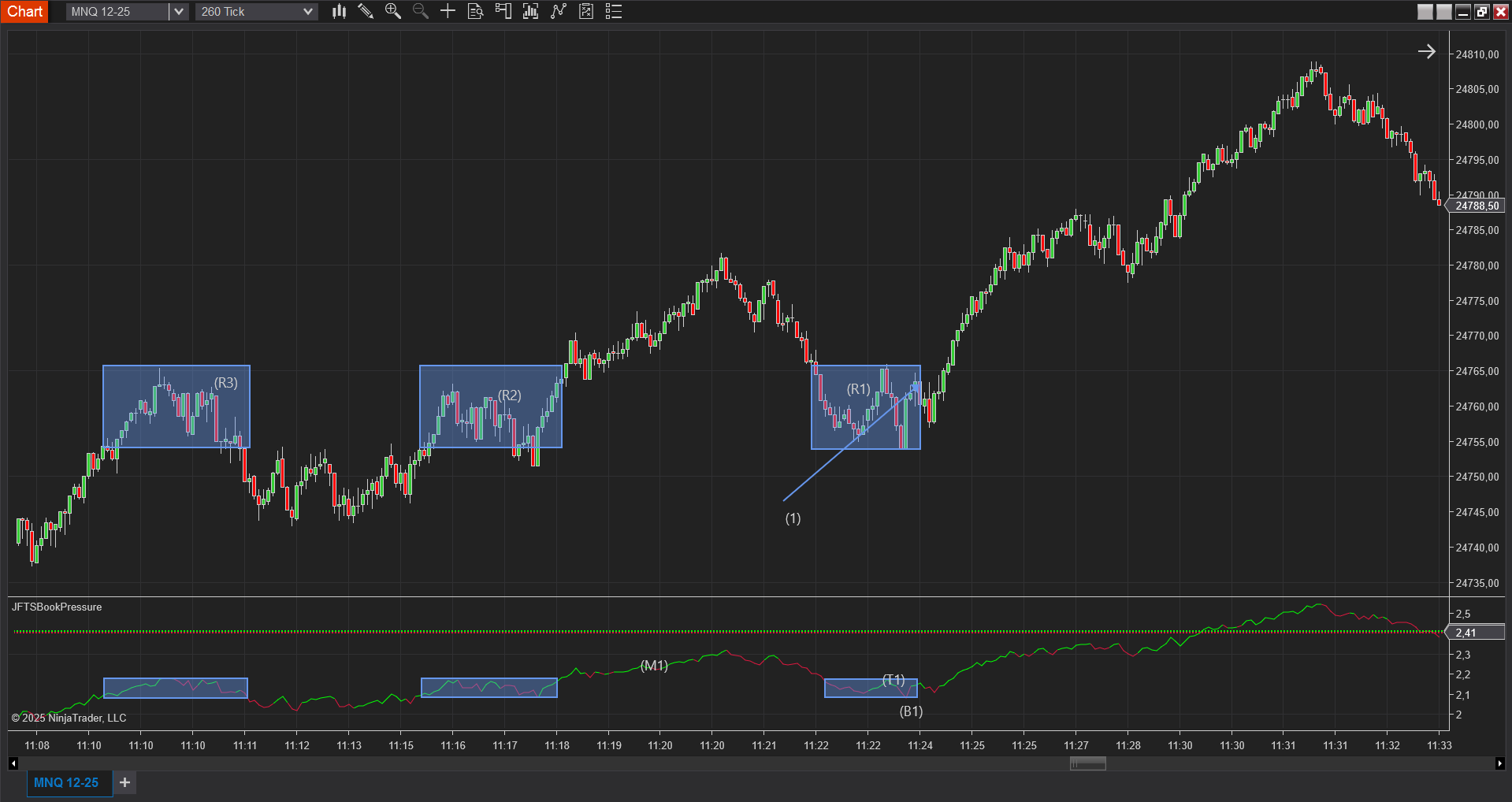Select the (R2) rectangle drawing label
This screenshot has width=1512, height=802.
[x=510, y=395]
